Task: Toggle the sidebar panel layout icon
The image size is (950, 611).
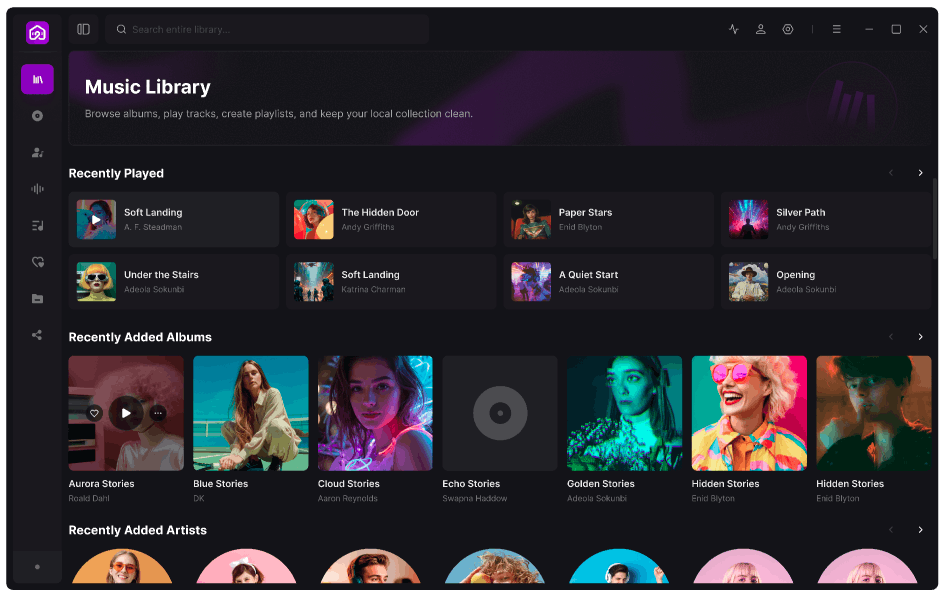Action: pos(84,29)
